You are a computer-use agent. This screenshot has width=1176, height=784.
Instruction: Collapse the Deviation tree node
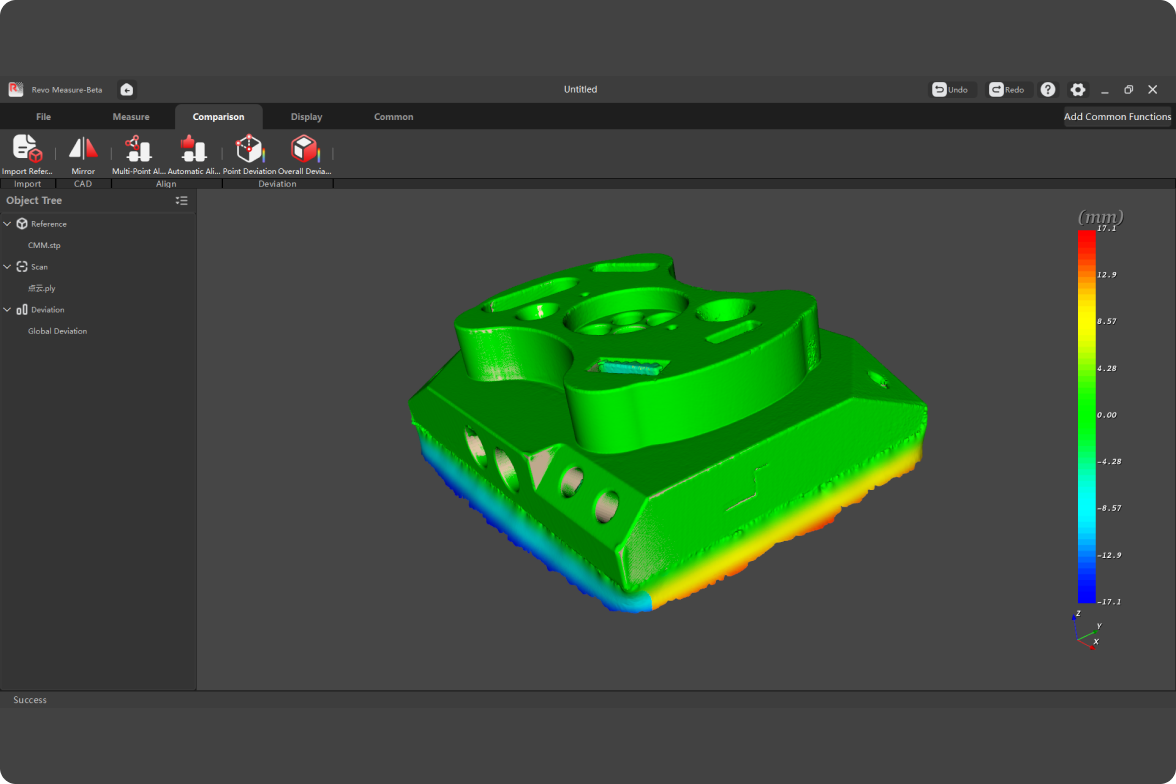(8, 310)
